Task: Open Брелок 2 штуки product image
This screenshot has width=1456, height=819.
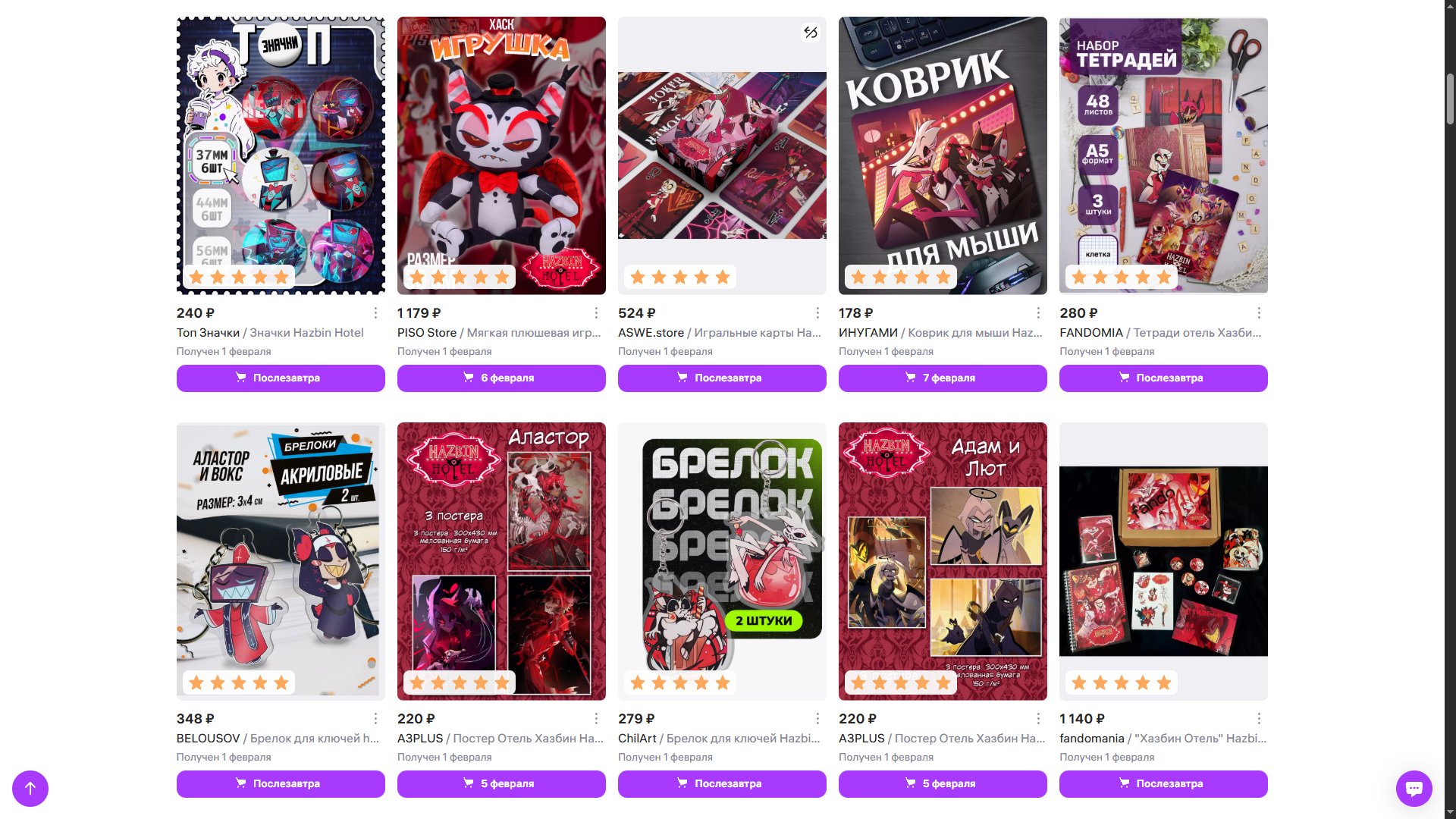Action: click(722, 561)
